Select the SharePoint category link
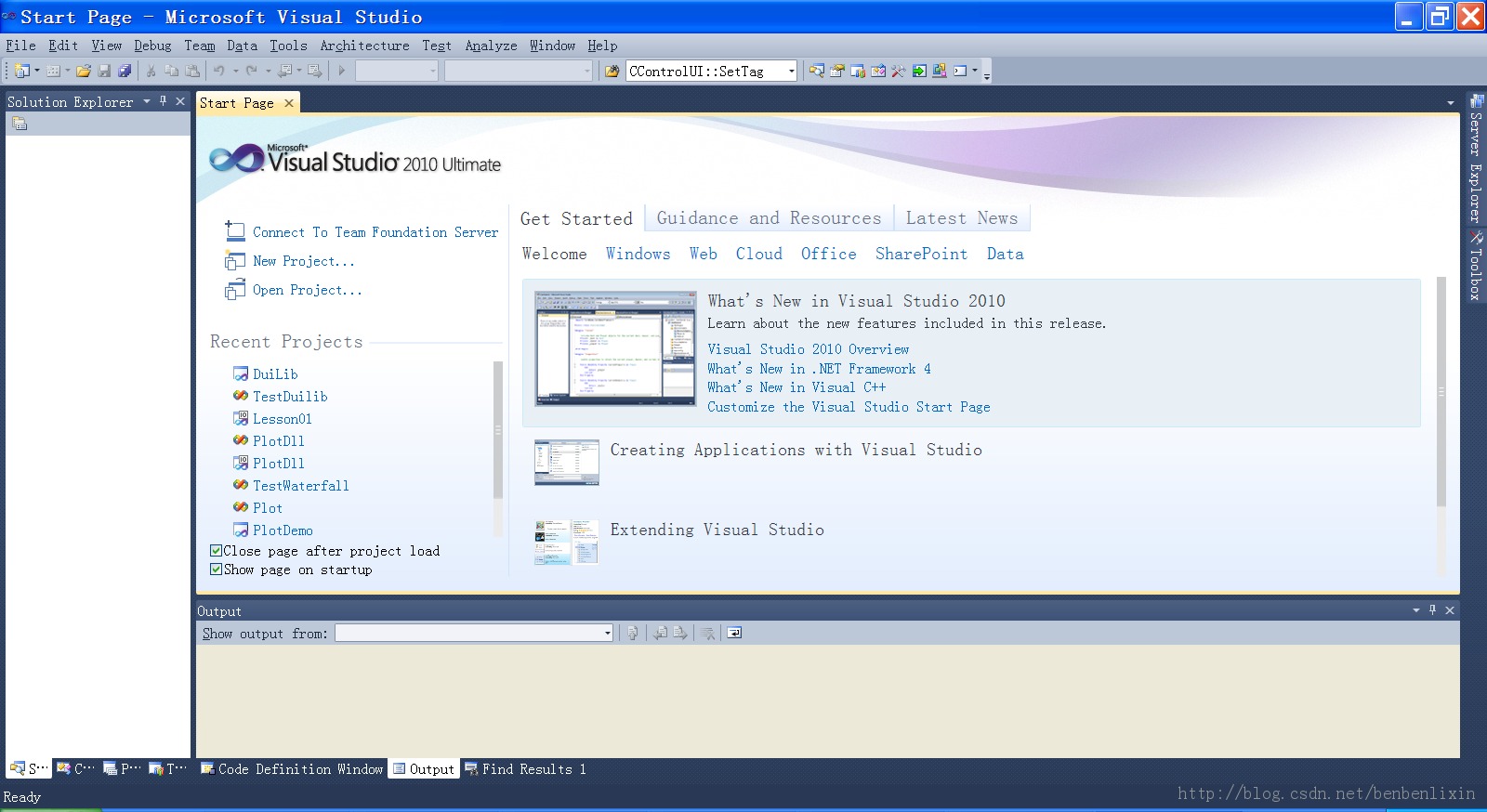 click(x=921, y=254)
